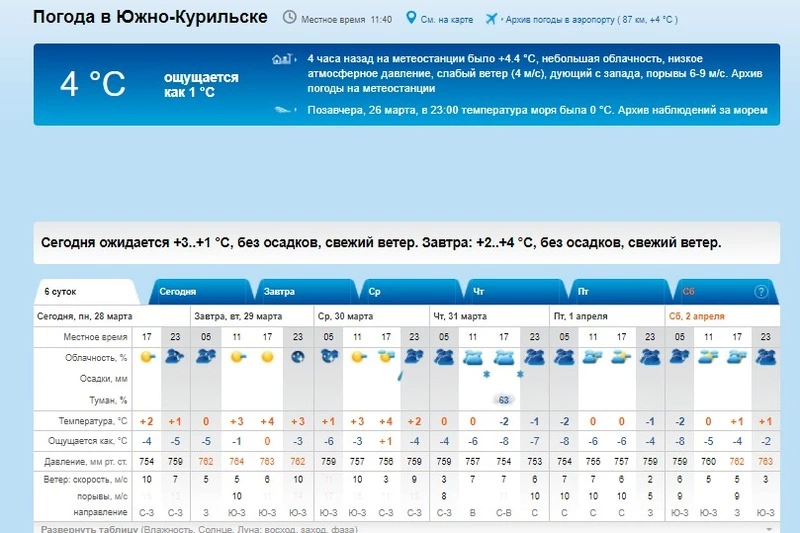The width and height of the screenshot is (800, 533).
Task: Switch to the Завтра tab
Action: click(280, 292)
